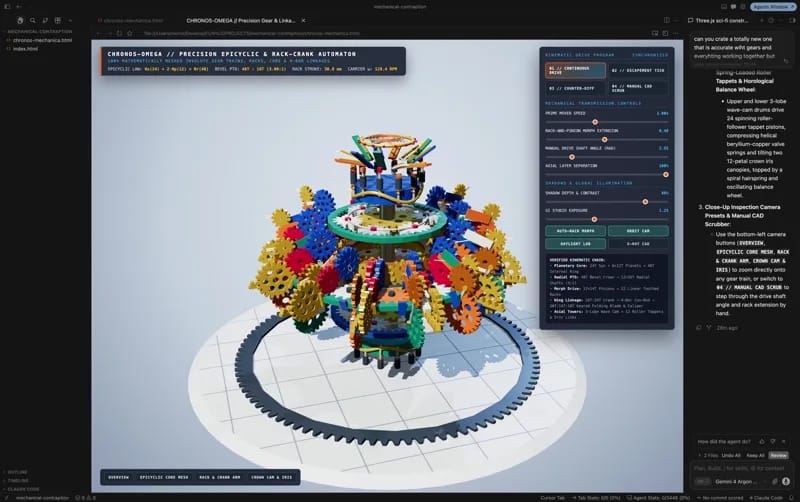Viewport: 800px width, 502px height.
Task: Switch camera to Crown Cam & Iris
Action: point(271,478)
